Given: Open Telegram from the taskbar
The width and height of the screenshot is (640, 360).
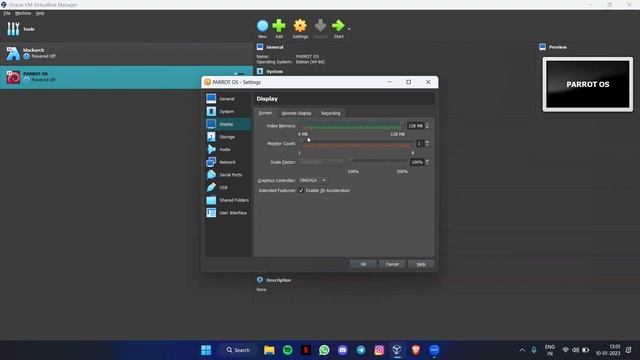Looking at the screenshot, I should point(361,350).
